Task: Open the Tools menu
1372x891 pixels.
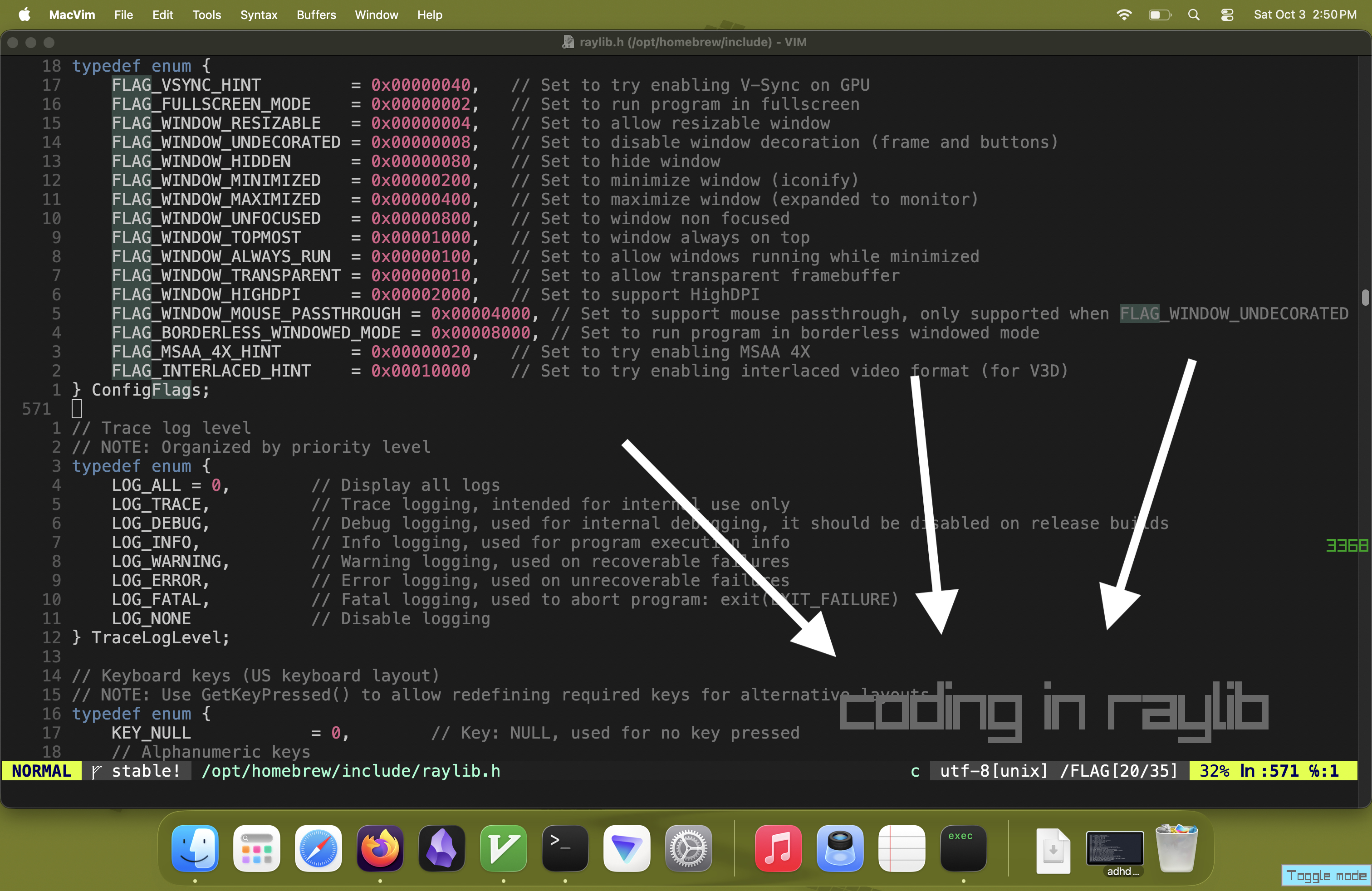Action: point(206,15)
